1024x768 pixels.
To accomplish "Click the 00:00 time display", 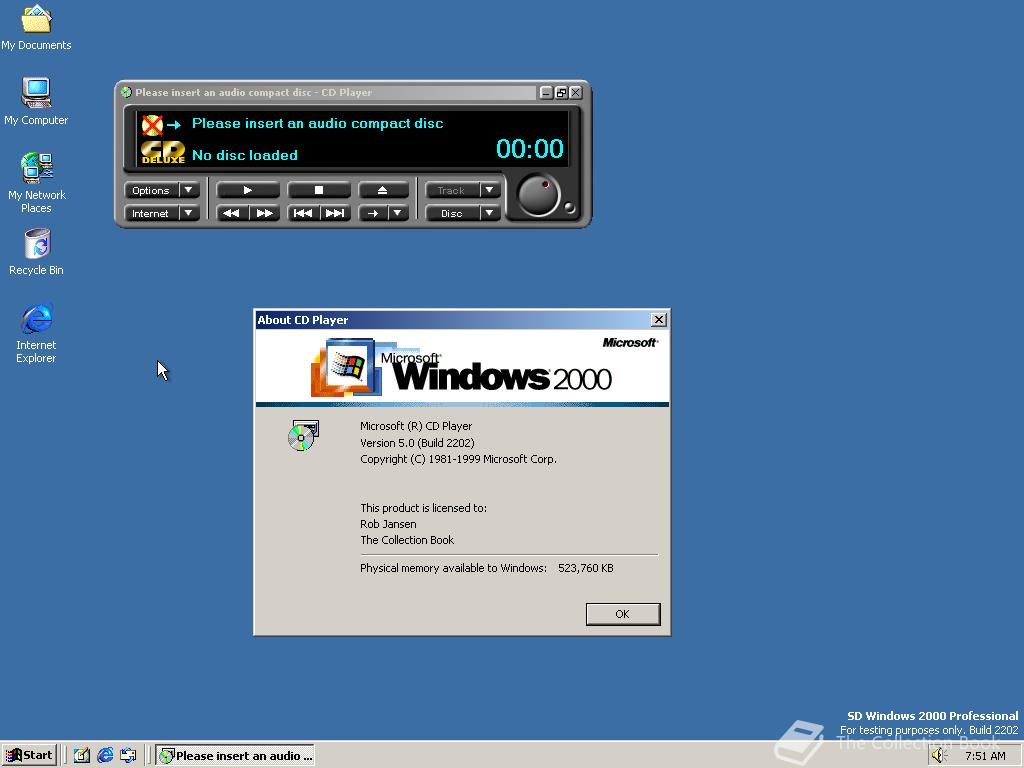I will [530, 149].
